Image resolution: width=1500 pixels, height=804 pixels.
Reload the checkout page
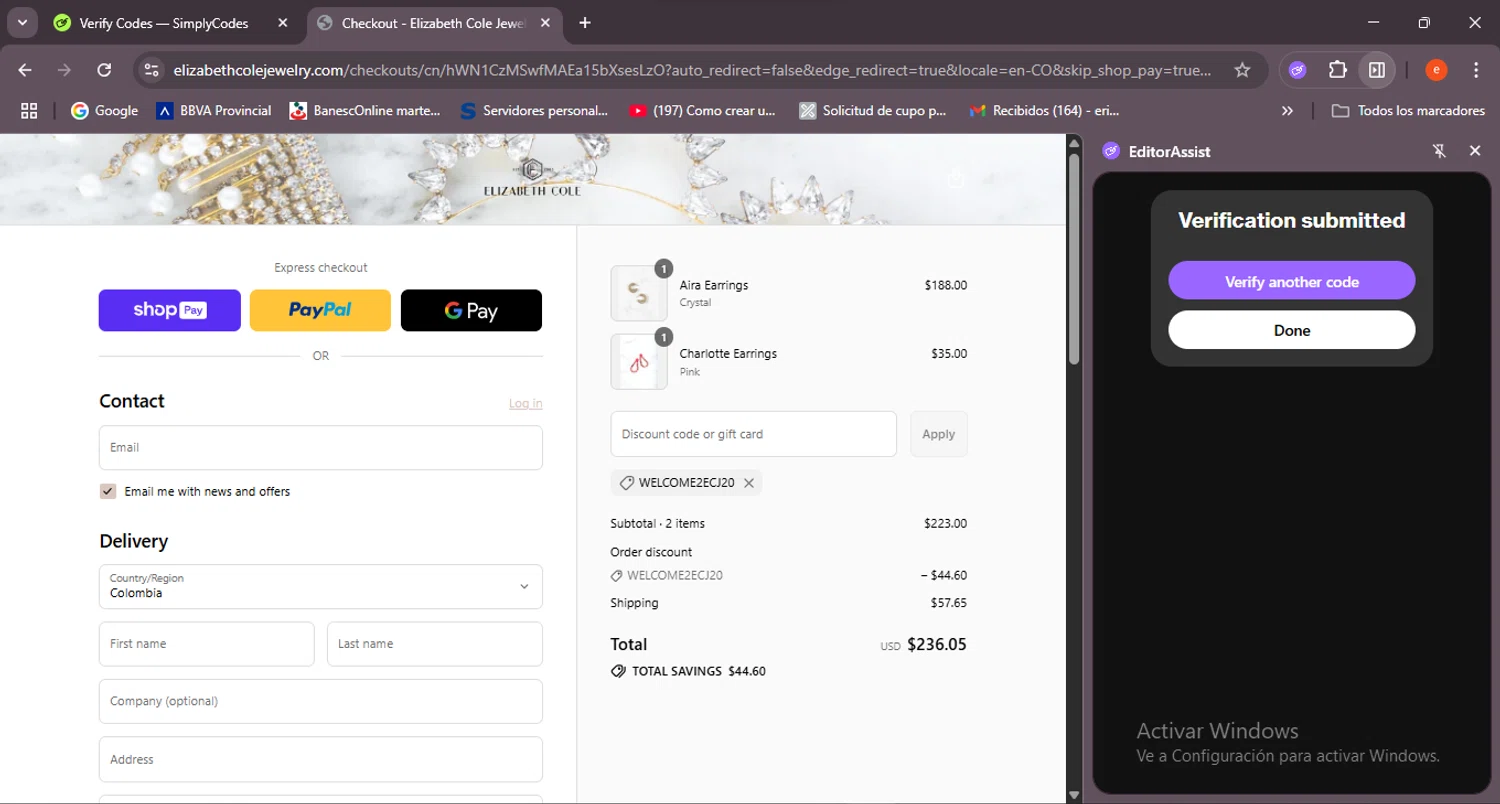[x=104, y=70]
